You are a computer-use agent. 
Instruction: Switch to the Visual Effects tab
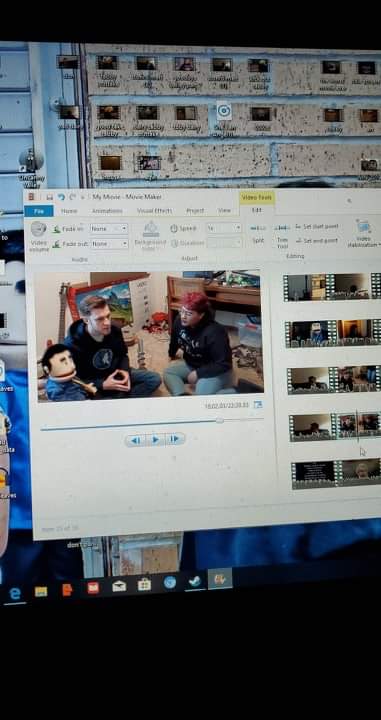pyautogui.click(x=154, y=211)
